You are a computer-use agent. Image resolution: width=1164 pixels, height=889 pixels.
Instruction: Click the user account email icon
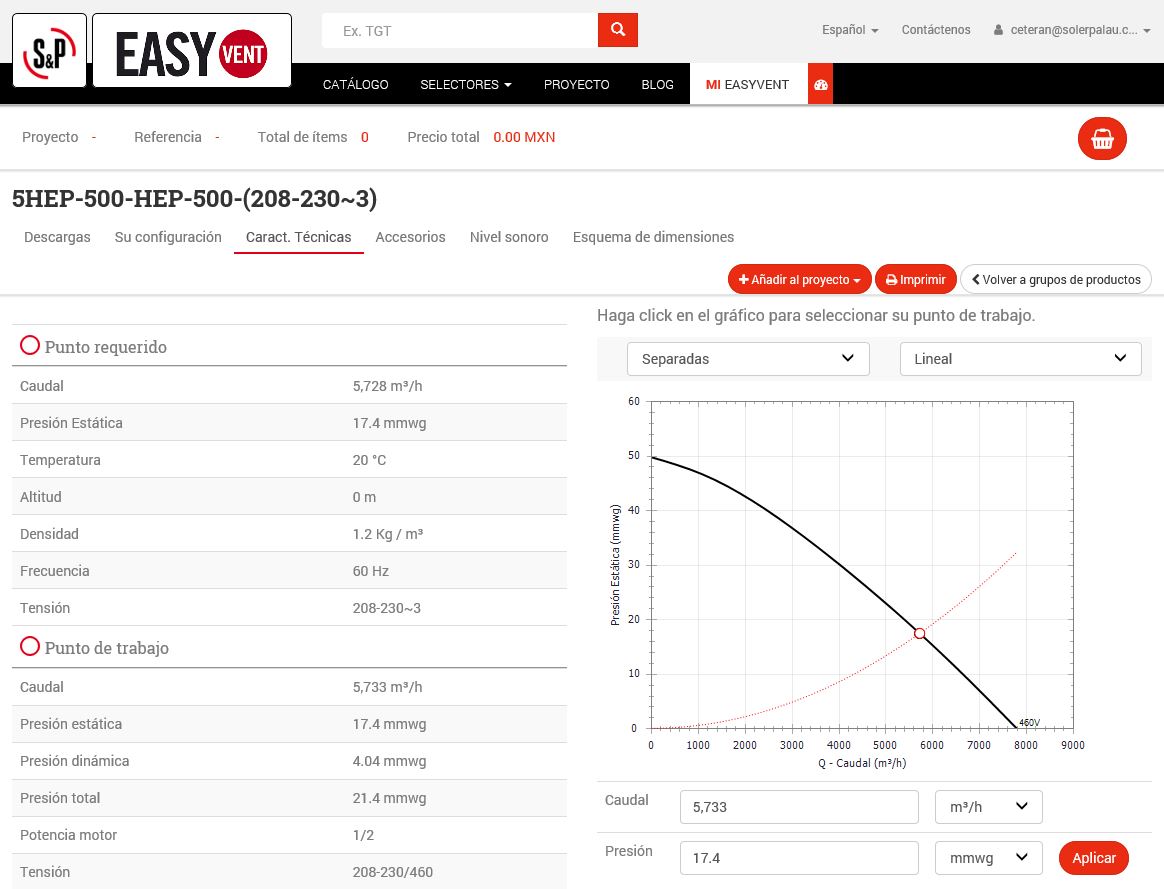coord(998,31)
